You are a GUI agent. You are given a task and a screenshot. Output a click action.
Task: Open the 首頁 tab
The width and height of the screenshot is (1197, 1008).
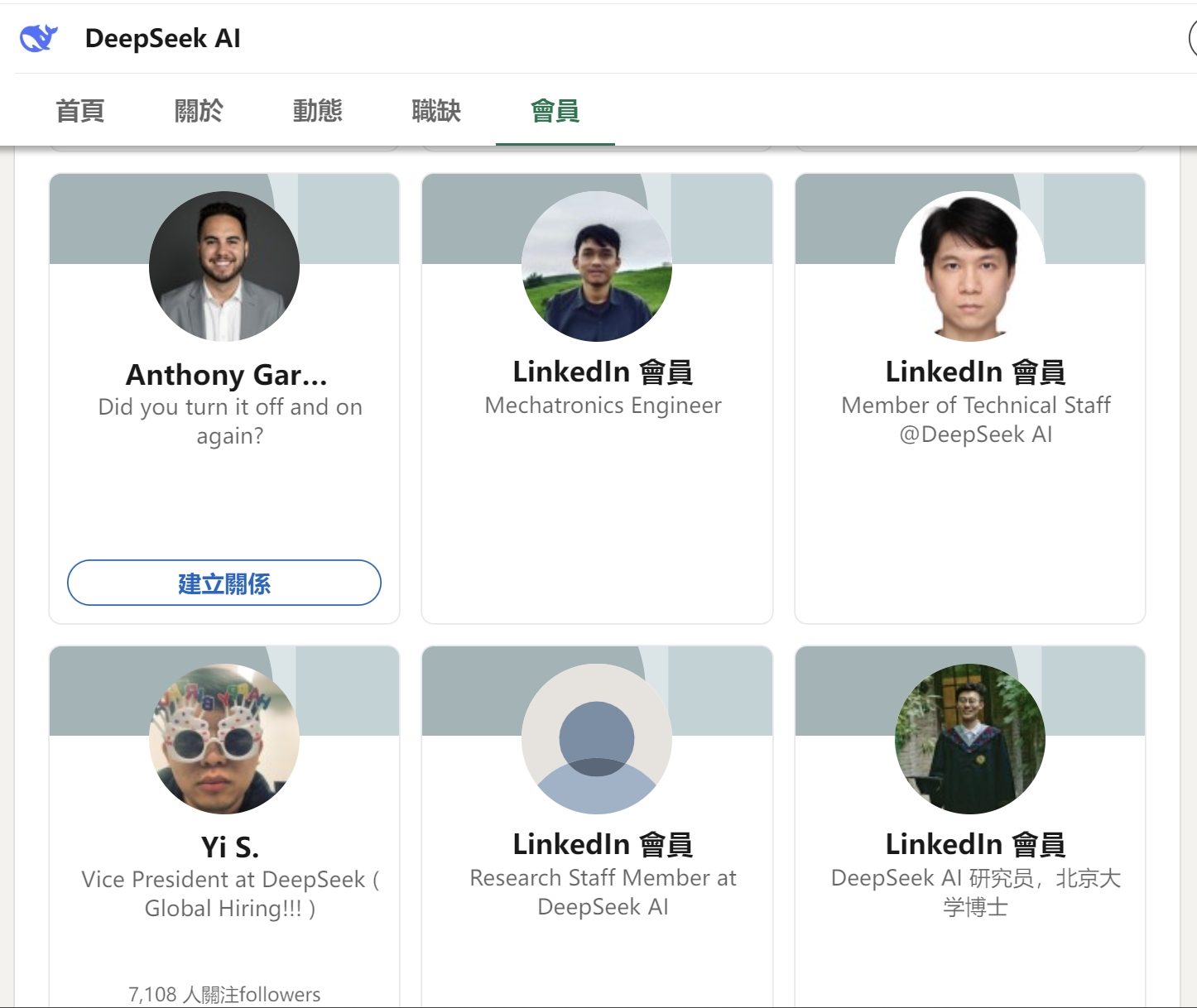(80, 111)
